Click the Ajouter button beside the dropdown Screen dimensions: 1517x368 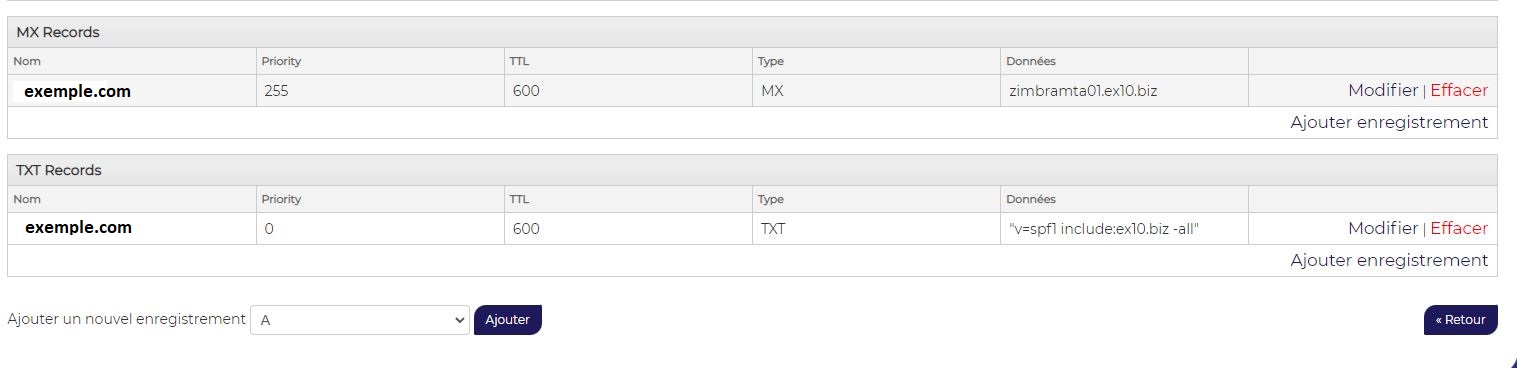508,320
